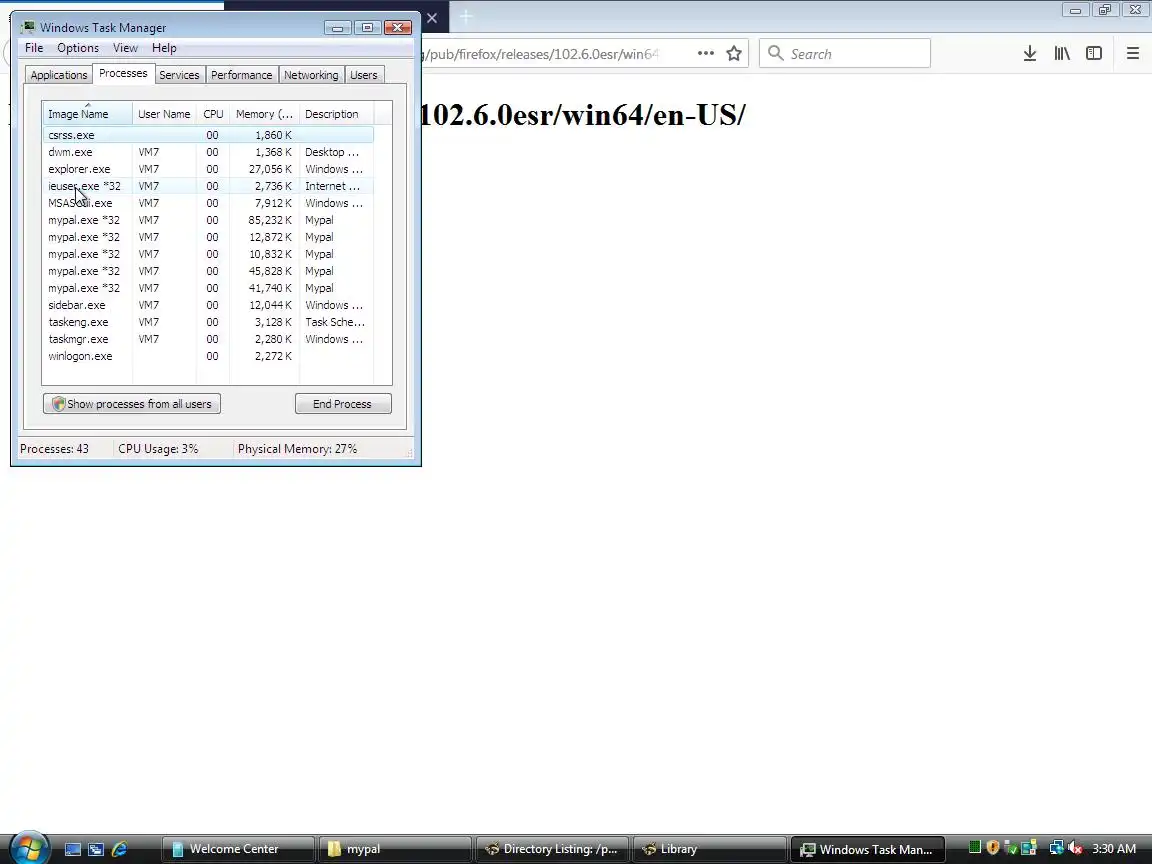Select mypal.exe using 45,828 K memory
This screenshot has height=864, width=1152.
[x=208, y=270]
